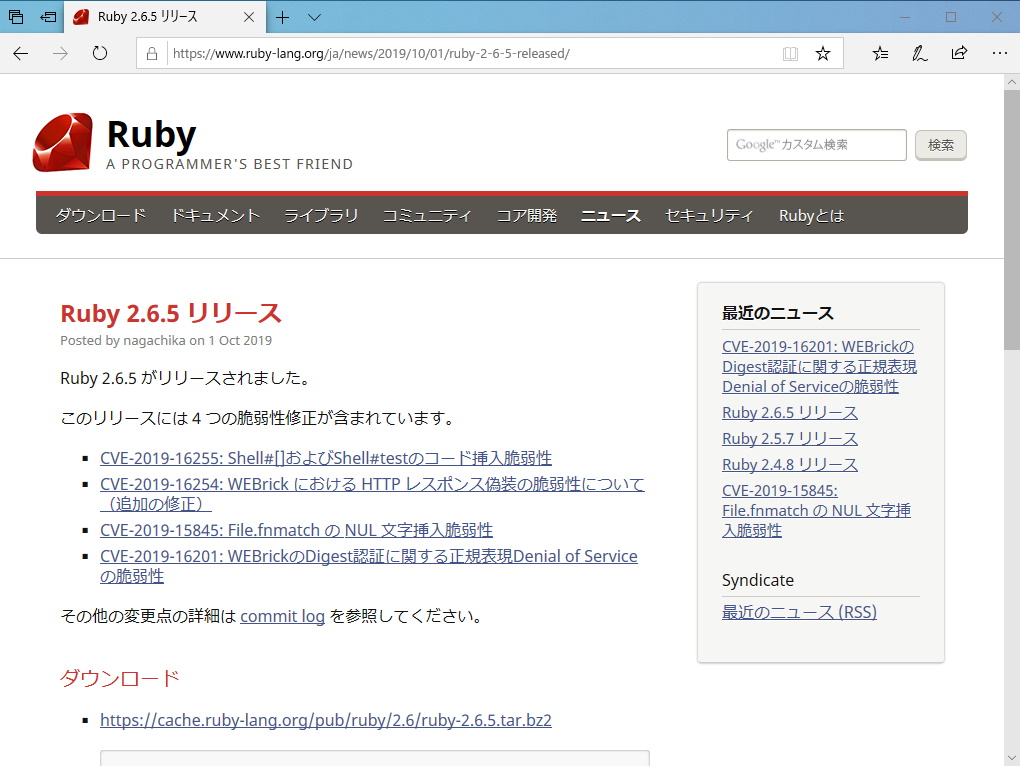
Task: Share this page
Action: pos(959,54)
